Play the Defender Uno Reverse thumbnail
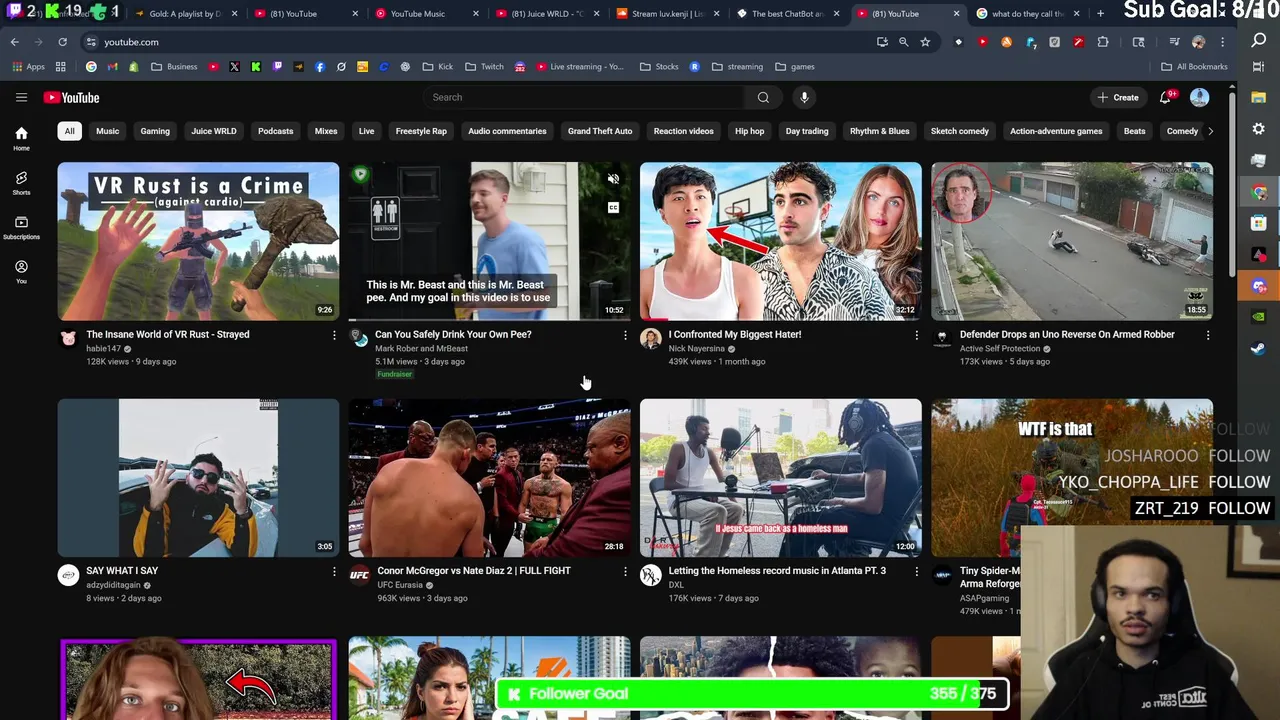This screenshot has width=1280, height=720. coord(1072,241)
